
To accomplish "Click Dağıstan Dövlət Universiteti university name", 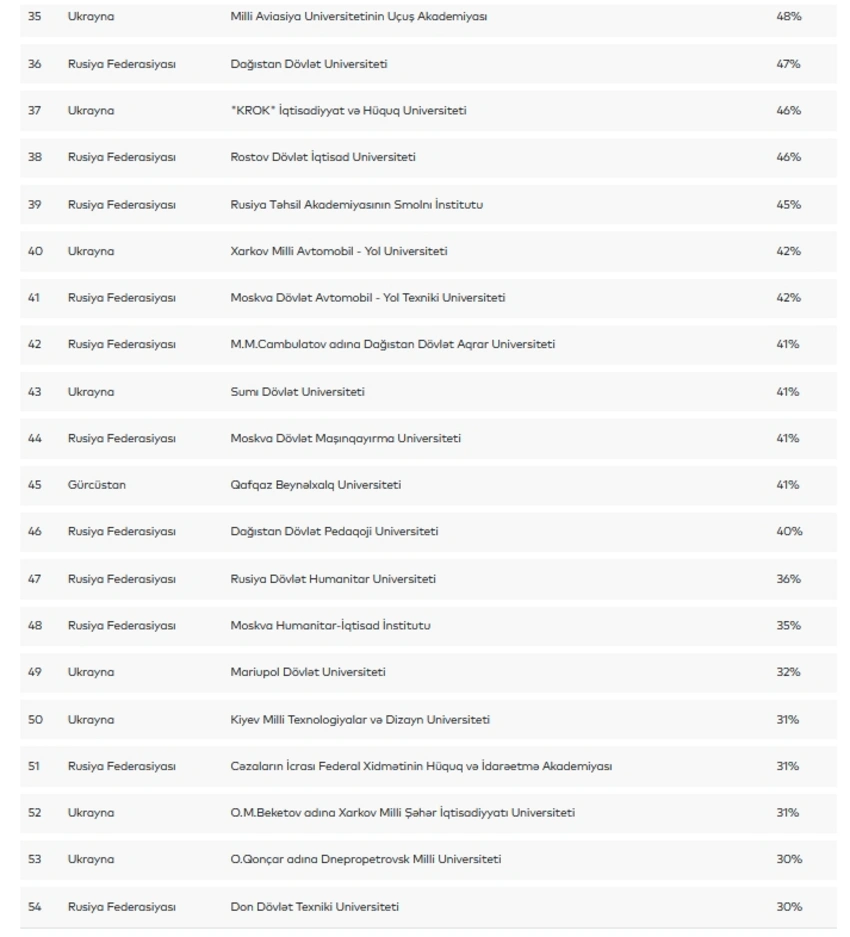I will [x=309, y=64].
